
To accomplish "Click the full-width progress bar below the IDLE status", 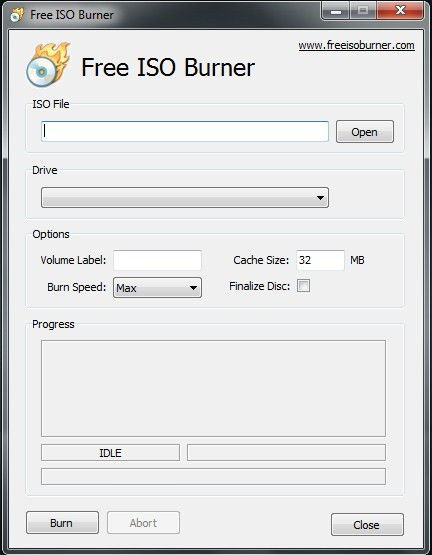I will point(213,476).
